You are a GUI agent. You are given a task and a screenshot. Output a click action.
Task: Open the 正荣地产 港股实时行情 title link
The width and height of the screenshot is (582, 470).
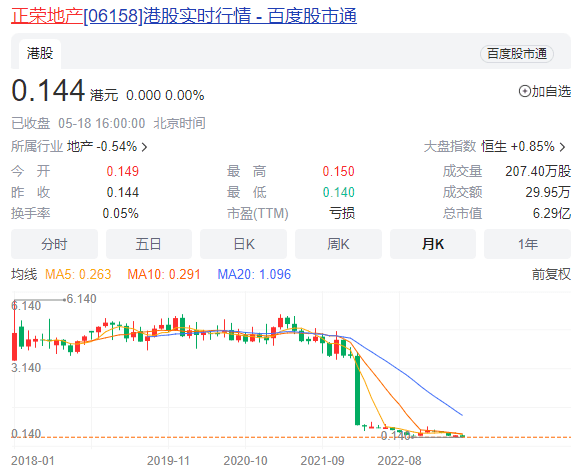(184, 16)
